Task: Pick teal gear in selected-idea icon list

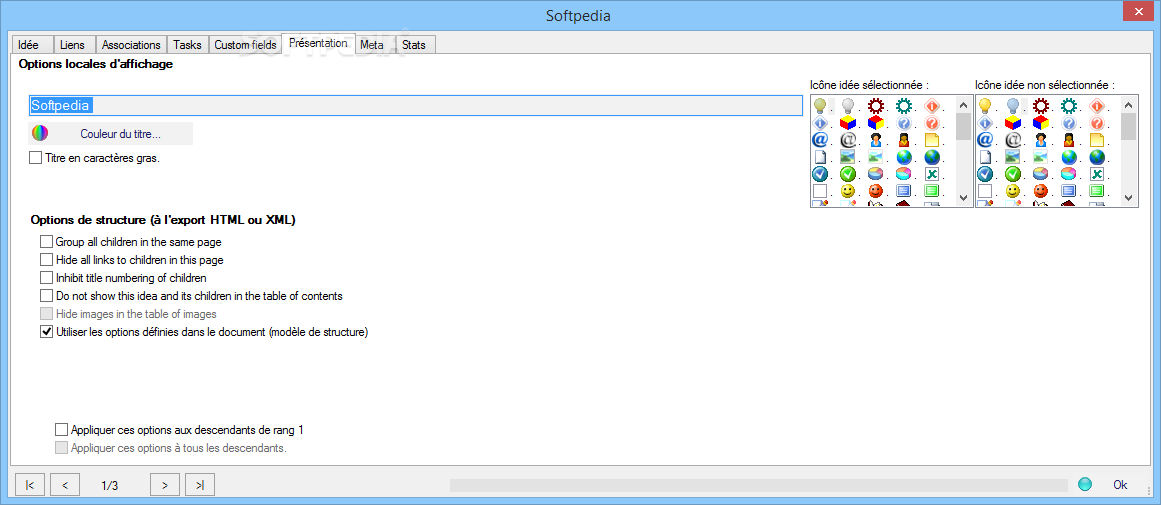Action: point(903,105)
